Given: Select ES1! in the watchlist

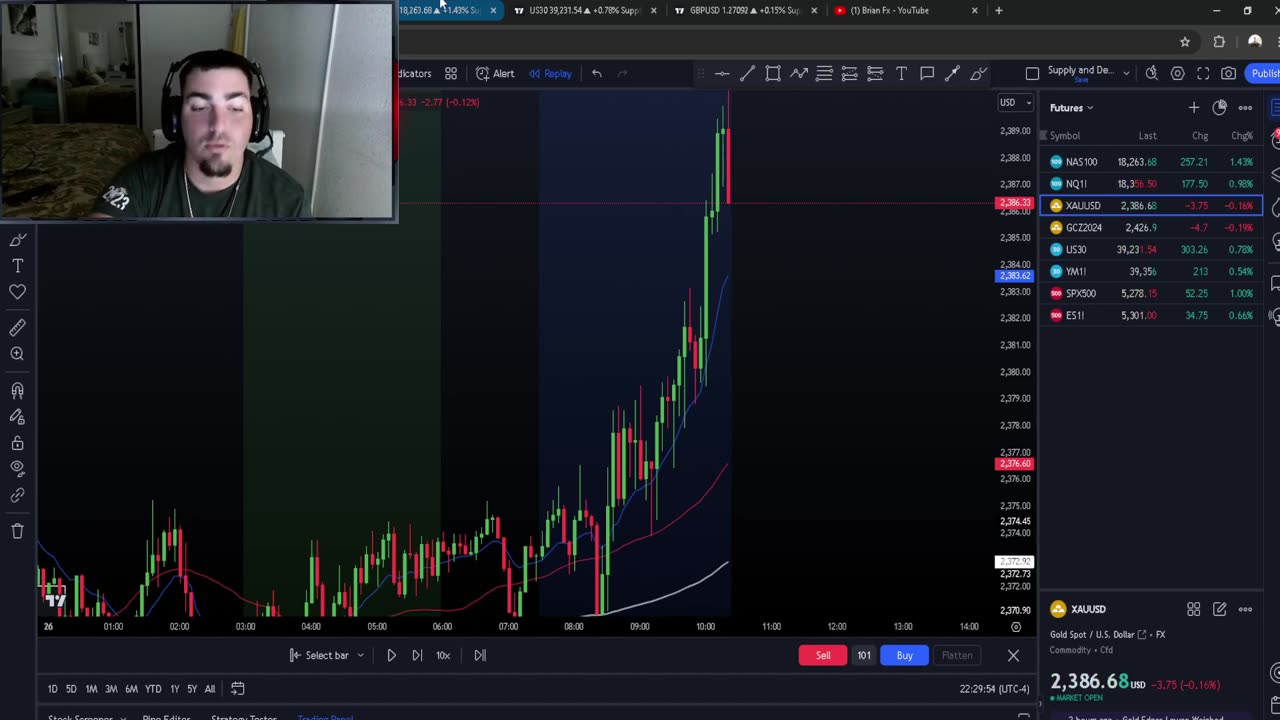Looking at the screenshot, I should 1151,316.
